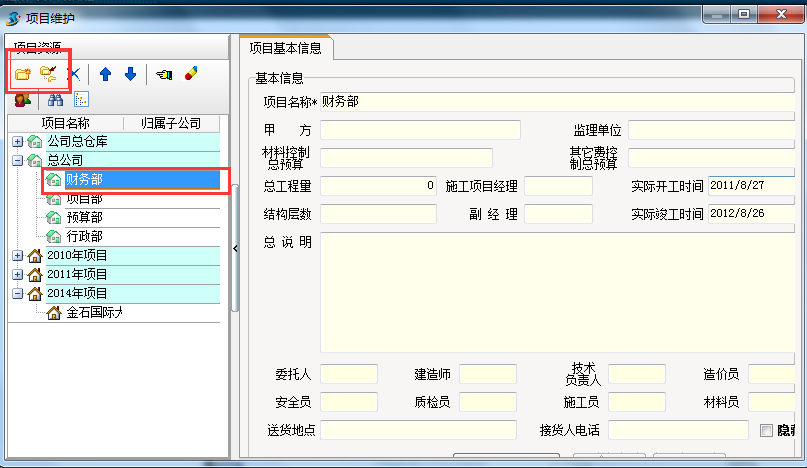Click the blue move down arrow
807x468 pixels.
point(130,74)
